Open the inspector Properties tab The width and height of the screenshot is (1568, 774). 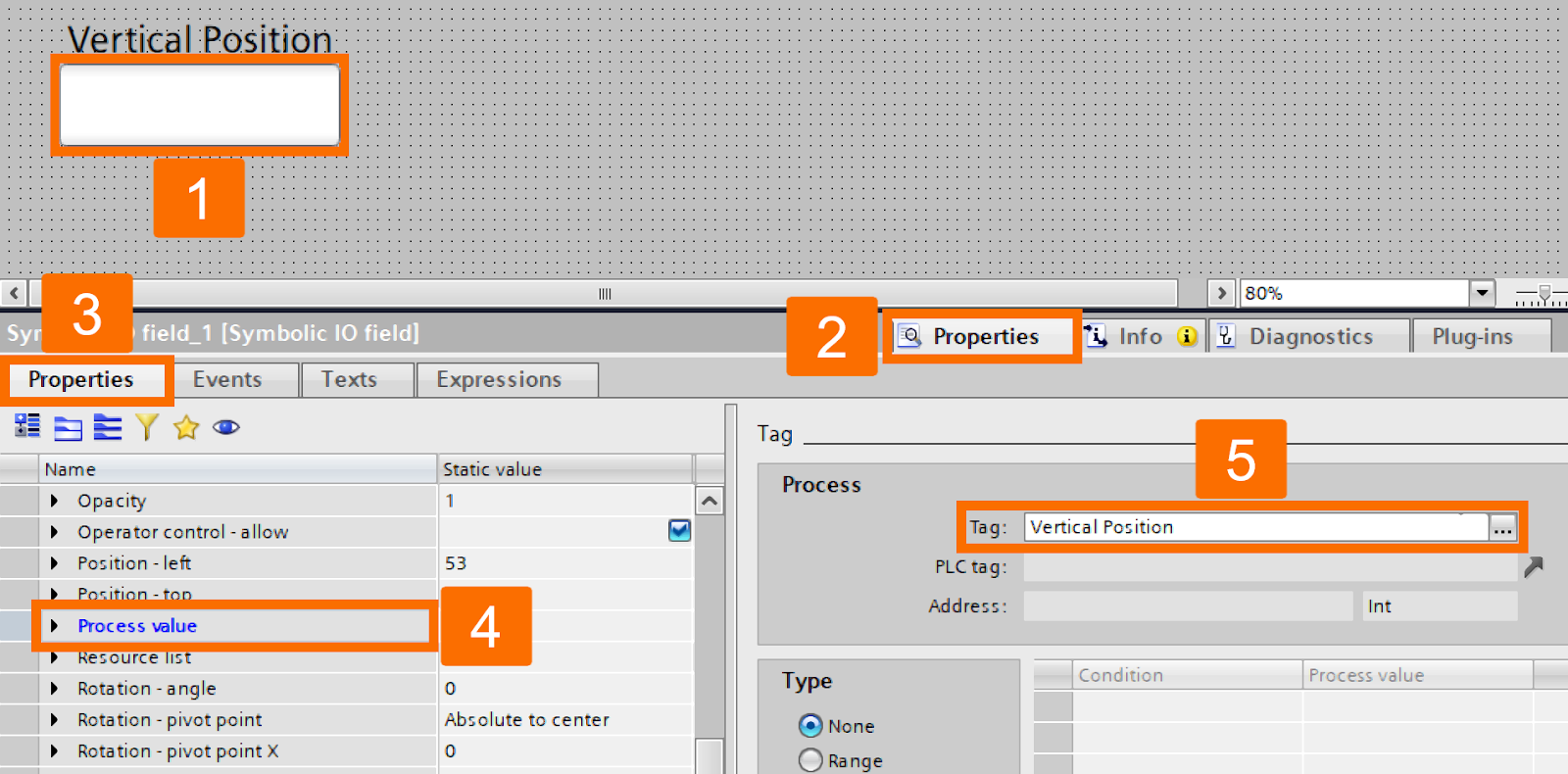coord(983,336)
